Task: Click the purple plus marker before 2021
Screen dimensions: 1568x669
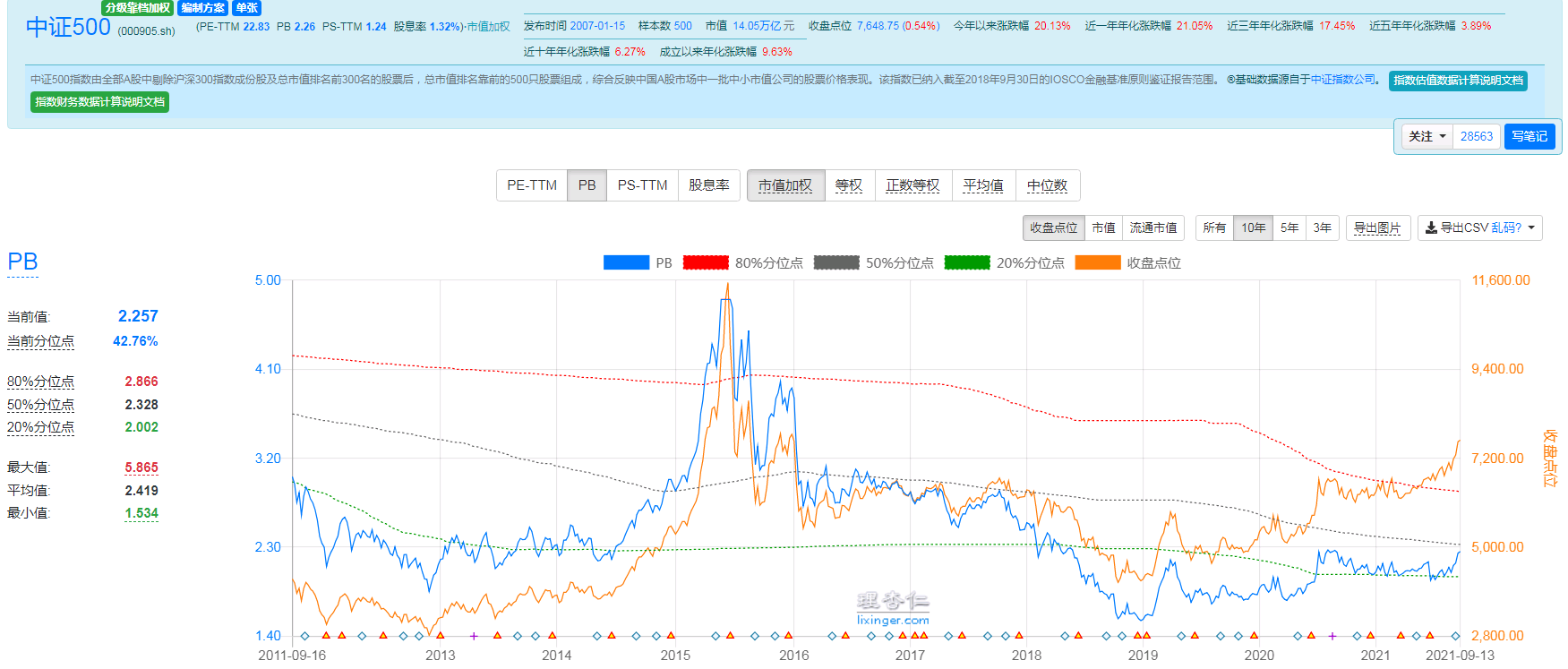Action: click(x=1332, y=636)
